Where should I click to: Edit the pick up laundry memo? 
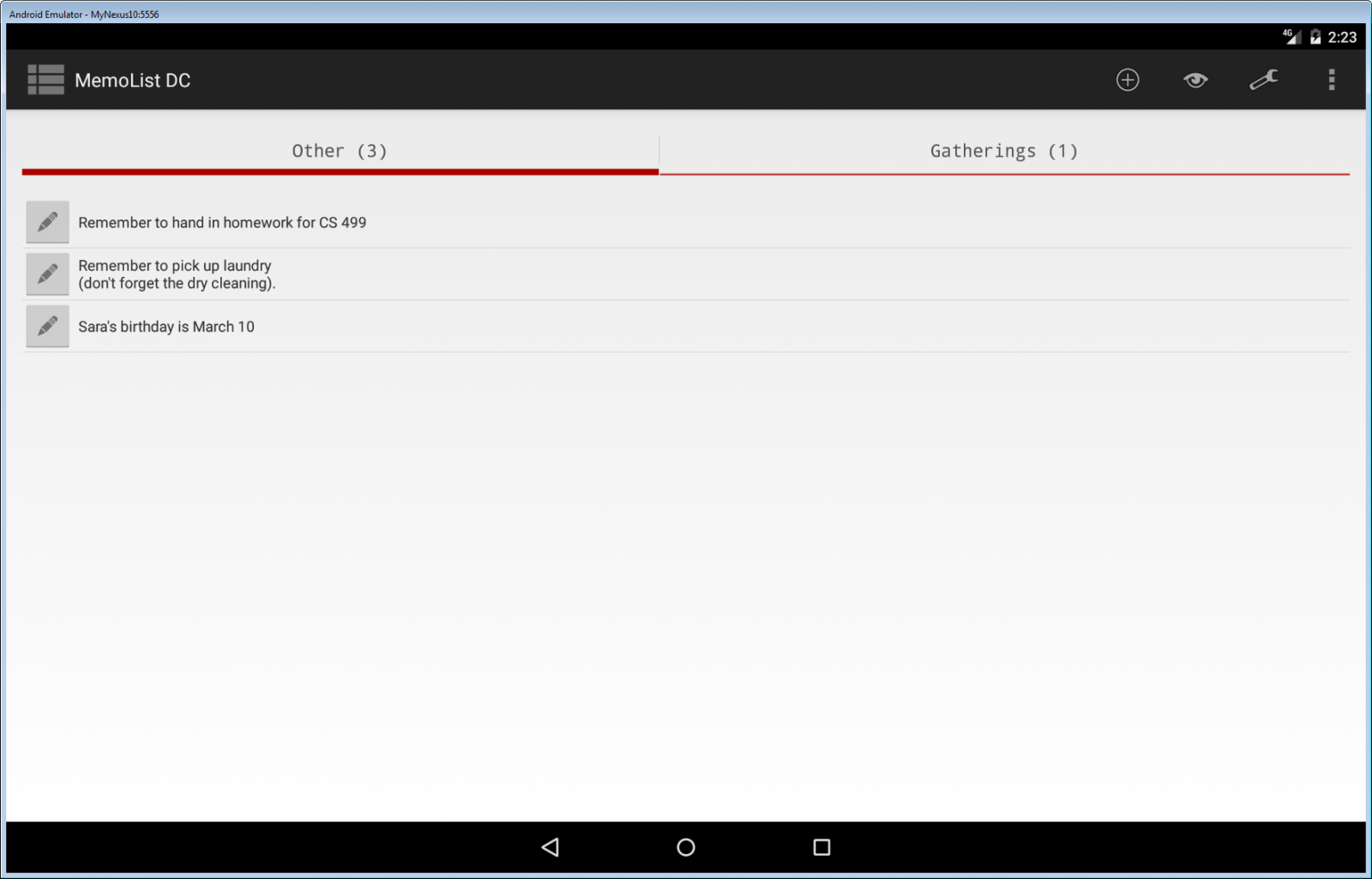47,274
